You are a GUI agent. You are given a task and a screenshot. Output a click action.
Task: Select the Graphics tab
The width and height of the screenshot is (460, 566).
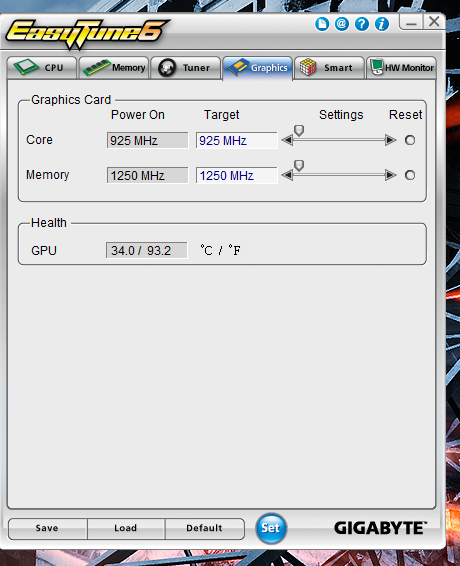pos(257,68)
